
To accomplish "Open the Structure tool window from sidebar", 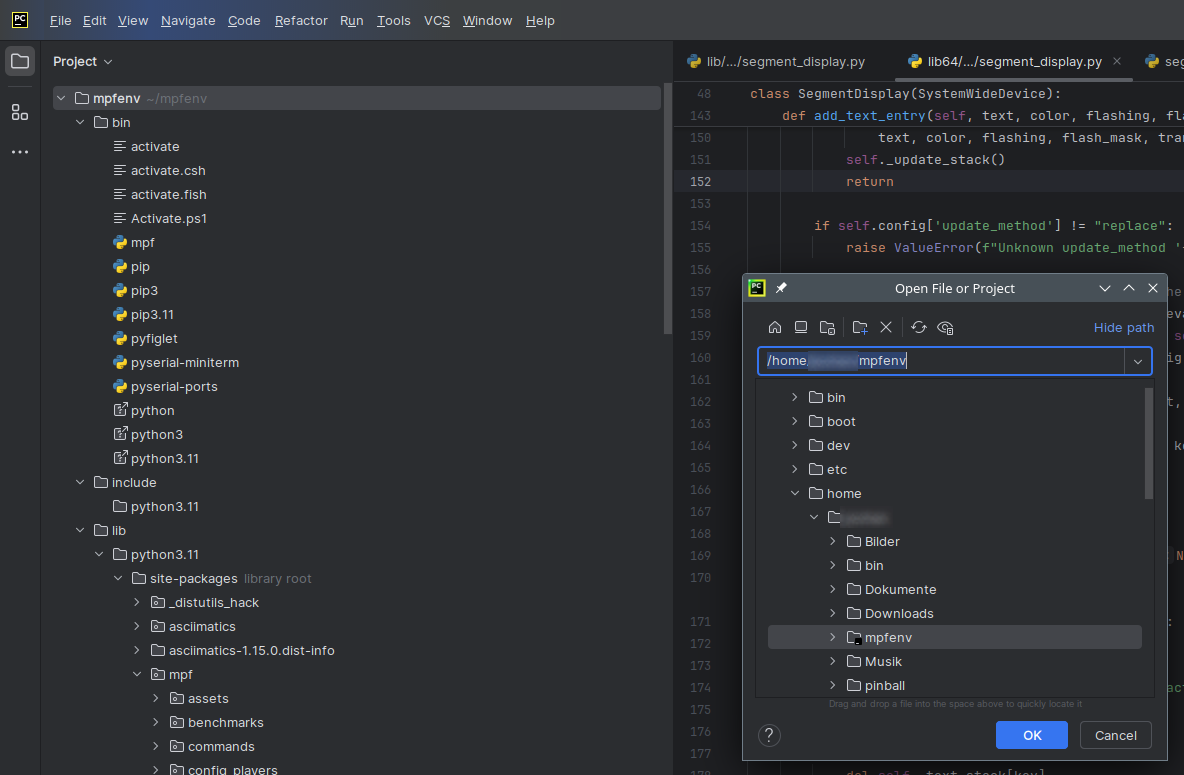I will (x=20, y=112).
